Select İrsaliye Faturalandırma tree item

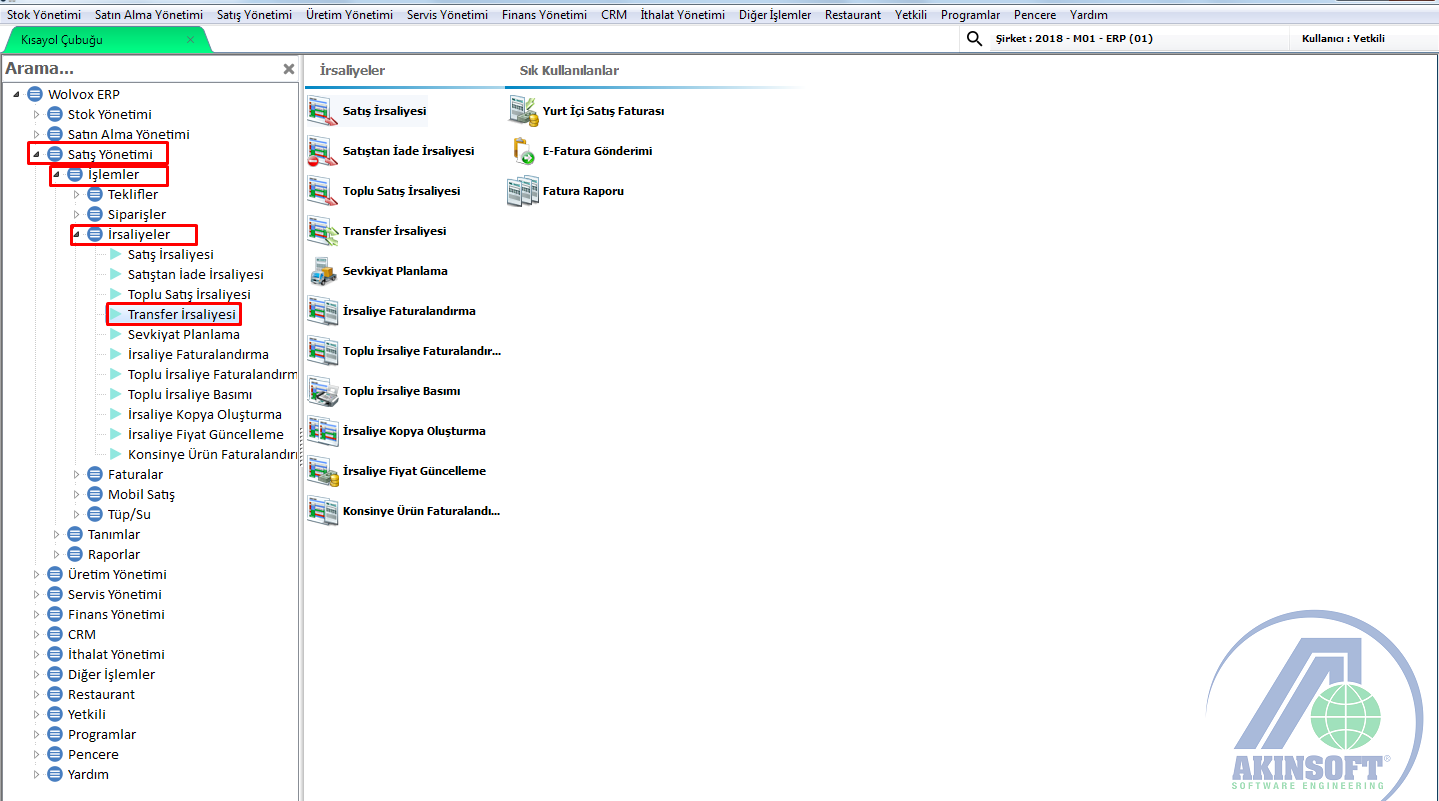198,354
